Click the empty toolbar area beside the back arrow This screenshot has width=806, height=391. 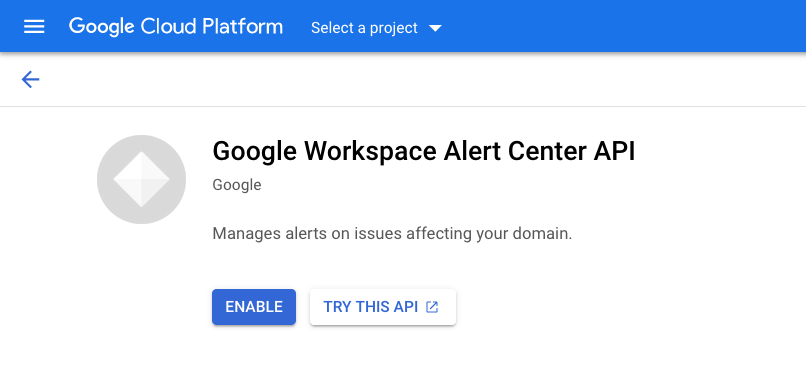coord(411,79)
